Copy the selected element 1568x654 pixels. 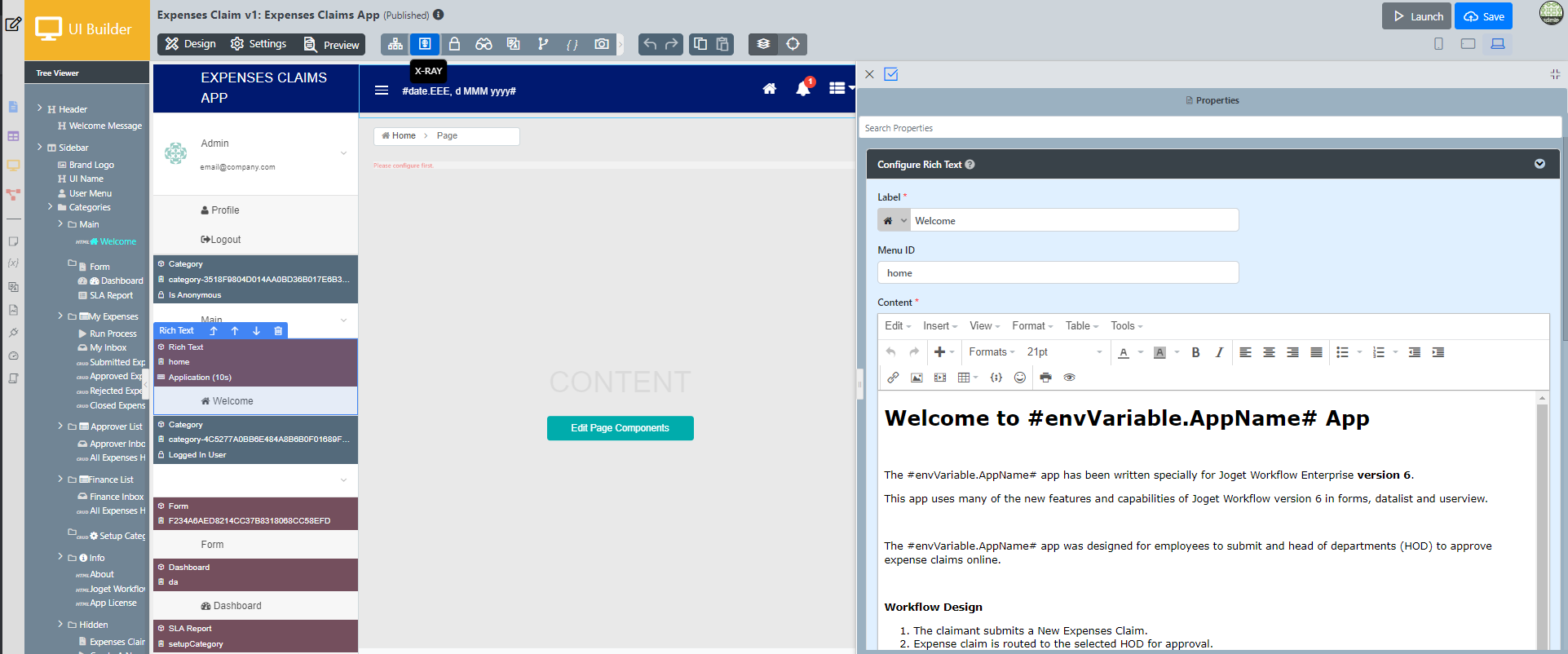click(x=700, y=44)
